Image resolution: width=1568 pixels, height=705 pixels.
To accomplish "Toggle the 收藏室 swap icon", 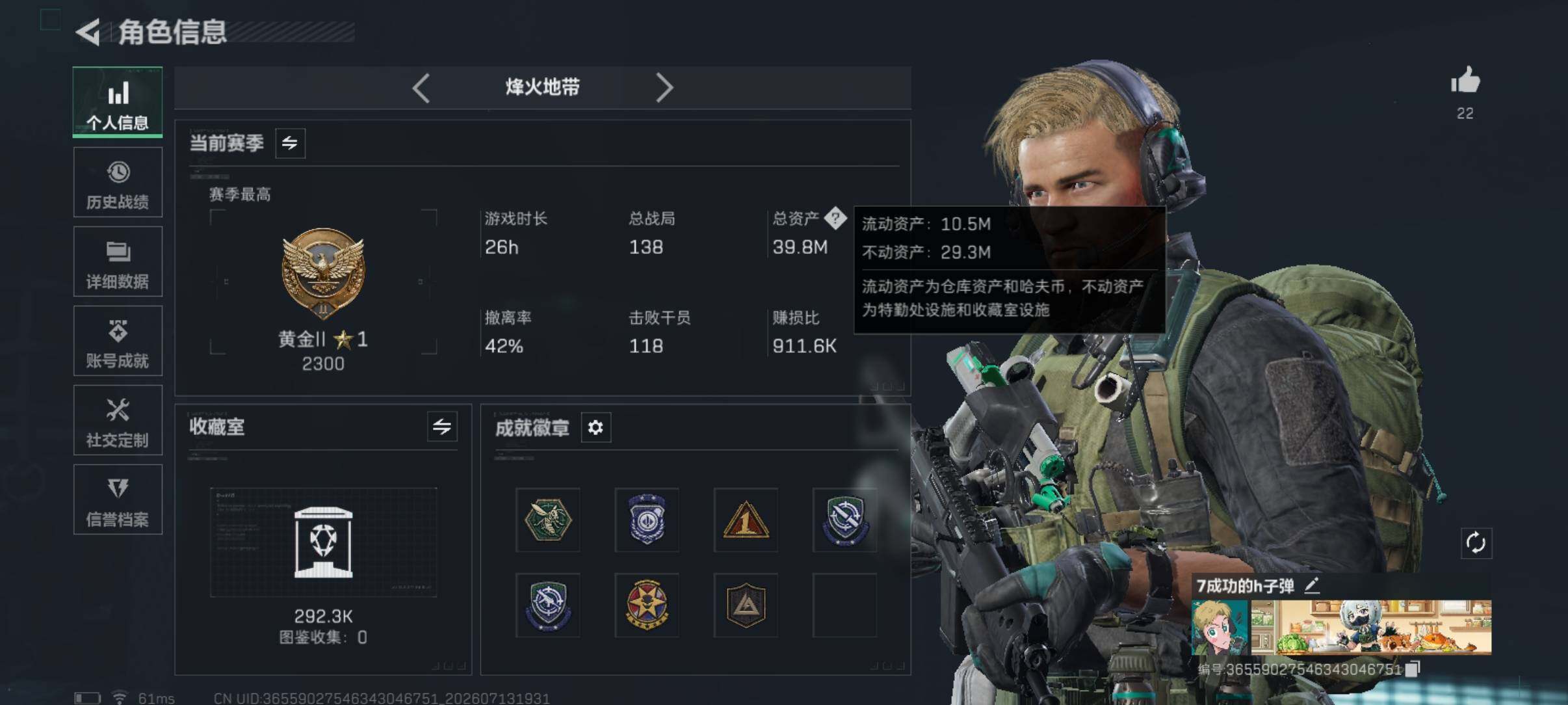I will coord(442,427).
